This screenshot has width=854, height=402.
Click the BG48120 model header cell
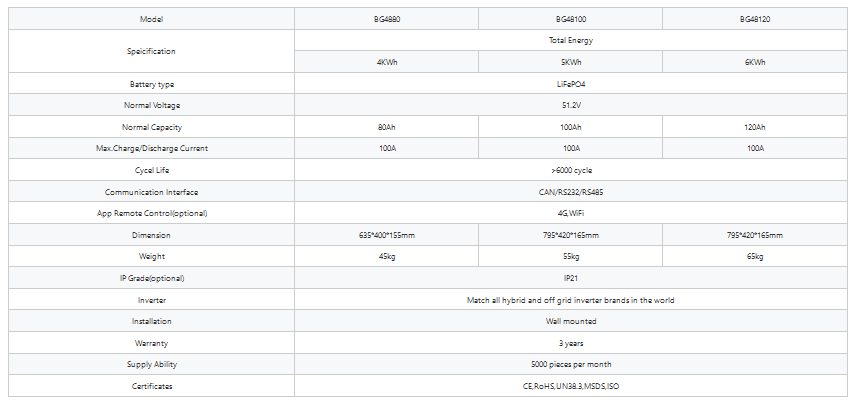tap(755, 19)
